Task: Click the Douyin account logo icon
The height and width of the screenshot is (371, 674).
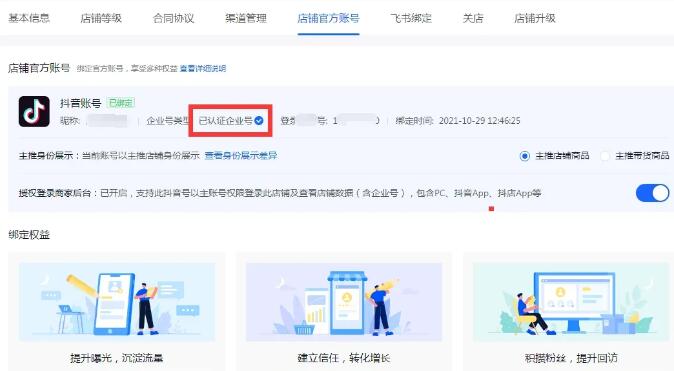Action: click(x=34, y=112)
